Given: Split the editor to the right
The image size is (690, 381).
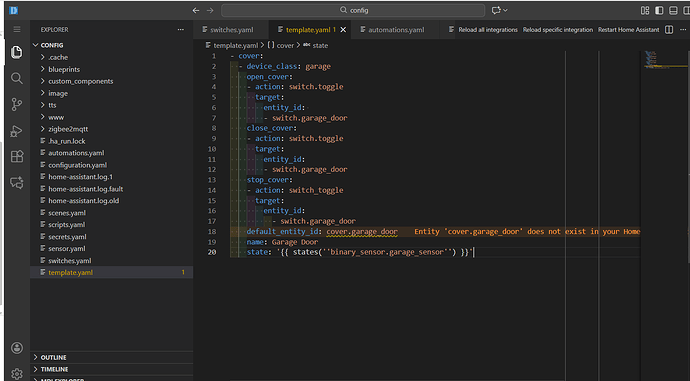Looking at the screenshot, I should pyautogui.click(x=669, y=29).
